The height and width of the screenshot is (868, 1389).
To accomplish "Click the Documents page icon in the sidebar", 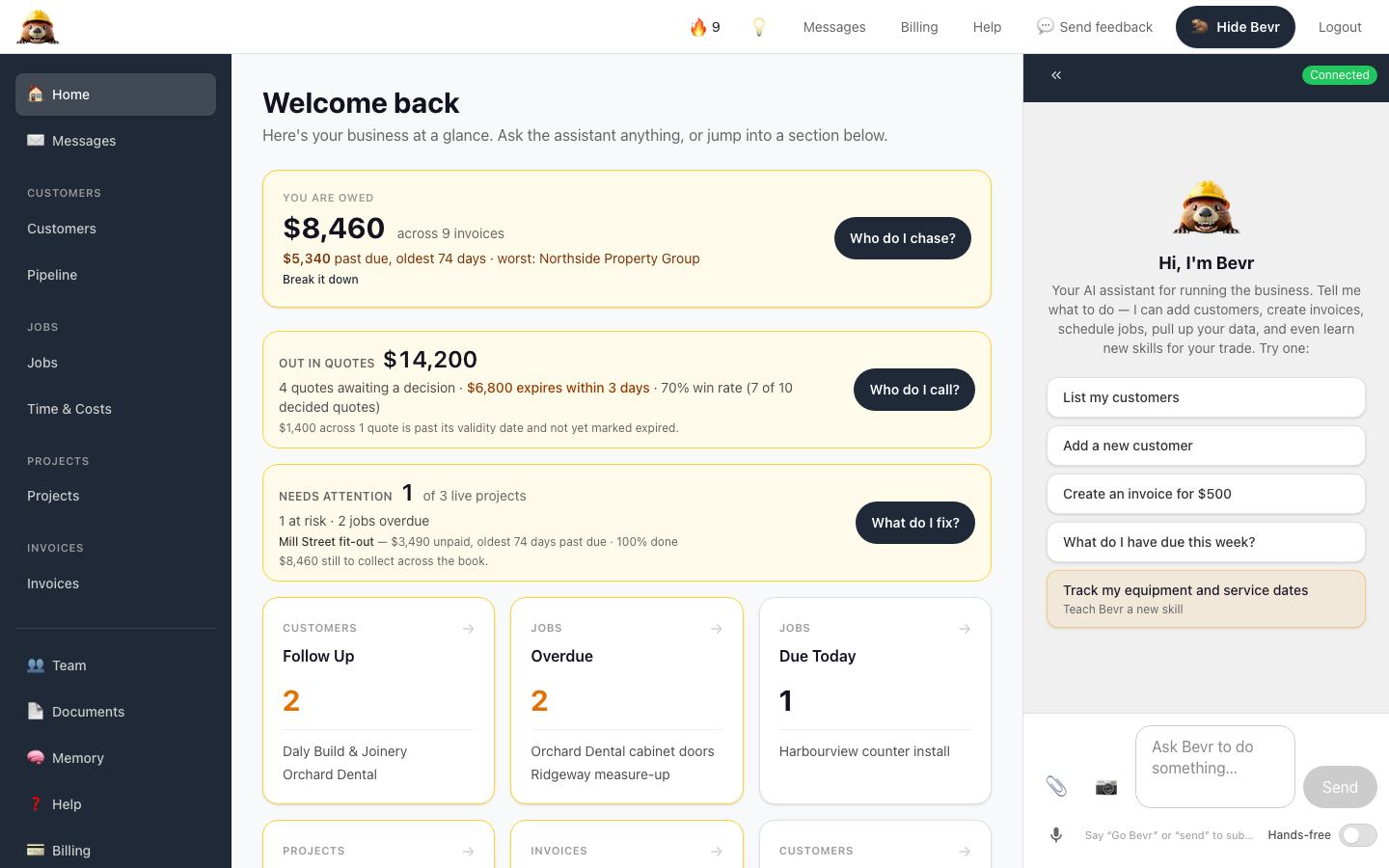I will 36,712.
